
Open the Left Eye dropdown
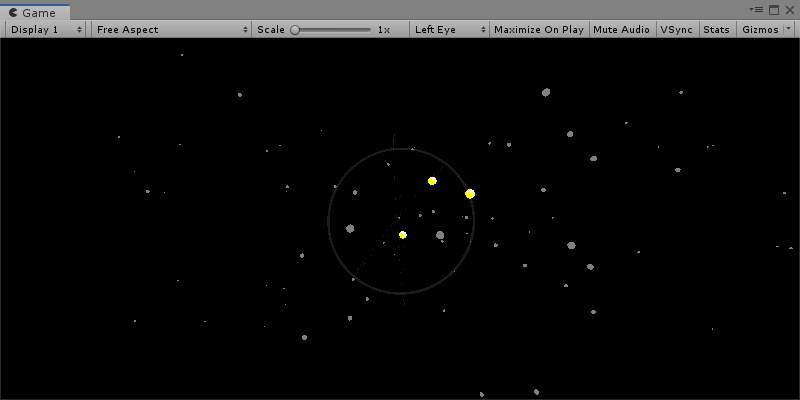(449, 30)
